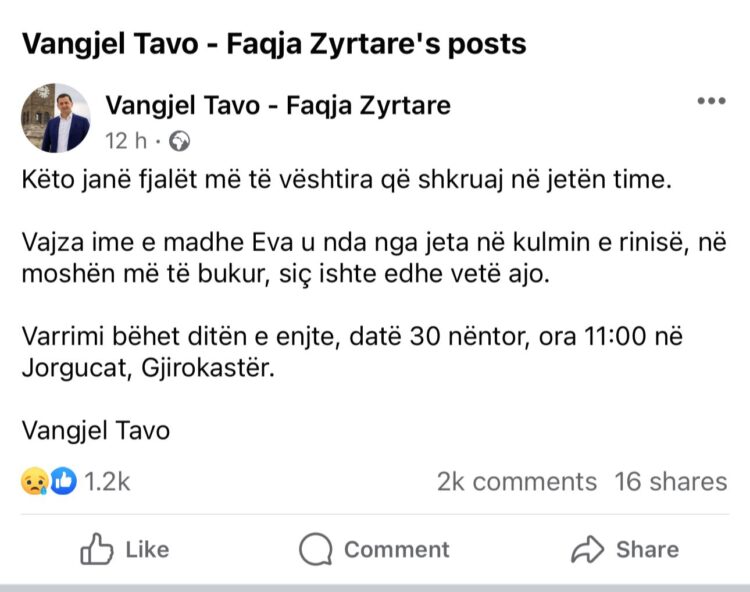Viewport: 750px width, 592px height.
Task: Click the post's first sentence text
Action: point(347,180)
